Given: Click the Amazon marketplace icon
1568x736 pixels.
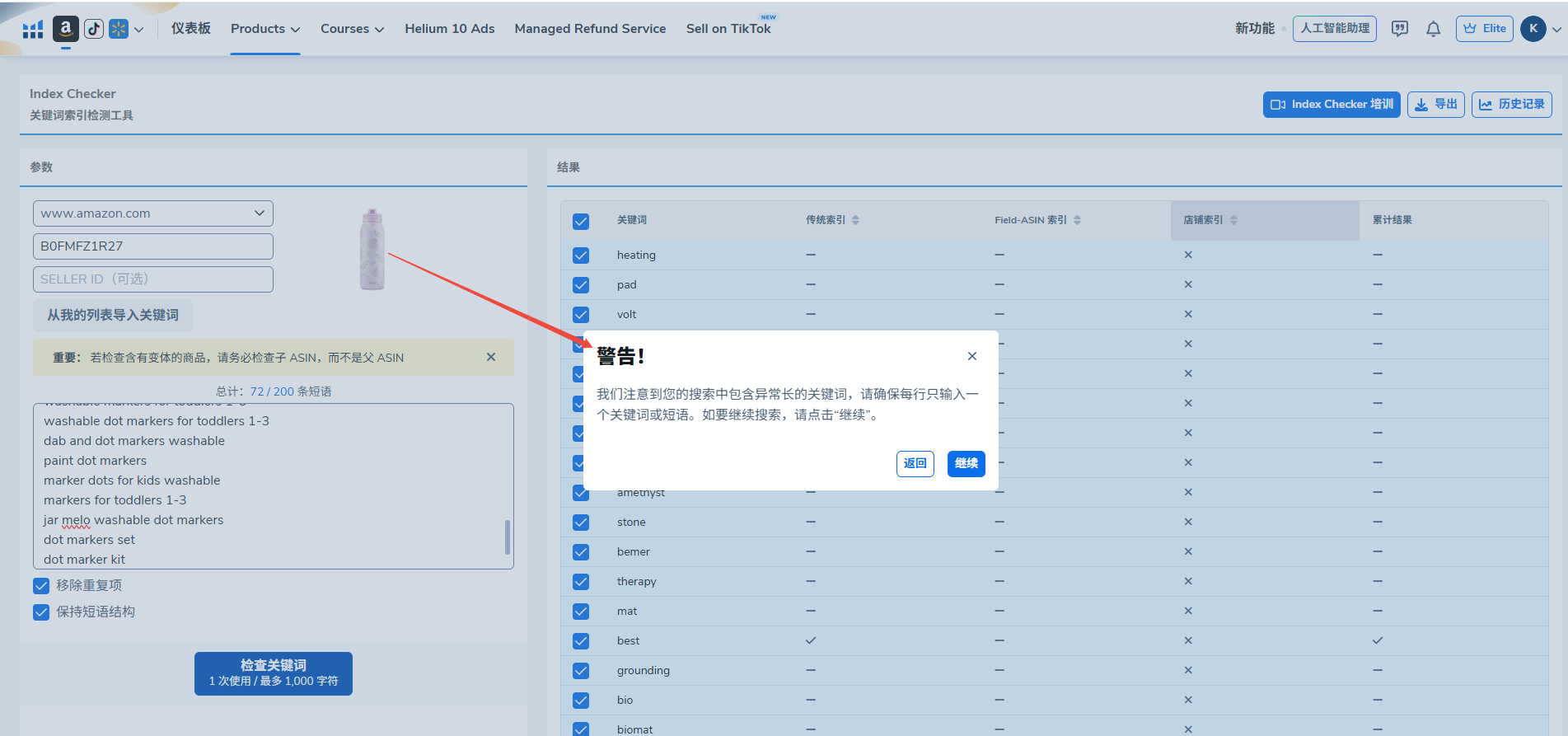Looking at the screenshot, I should click(x=66, y=29).
